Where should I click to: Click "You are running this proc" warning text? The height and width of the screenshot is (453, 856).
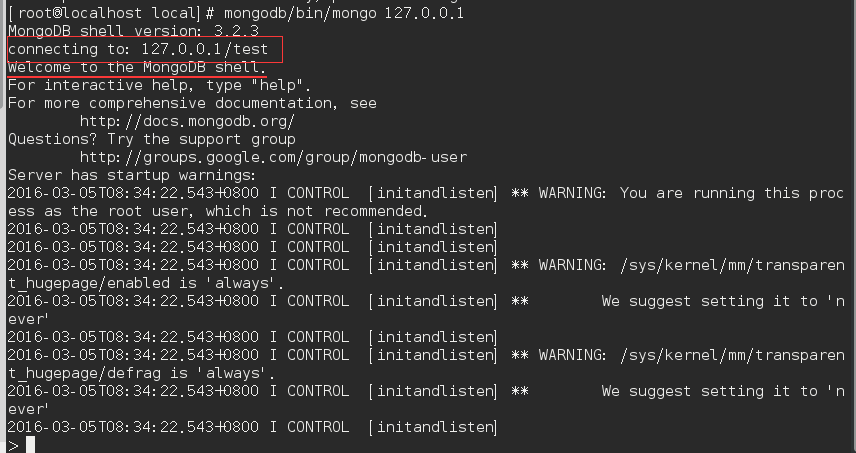click(733, 193)
